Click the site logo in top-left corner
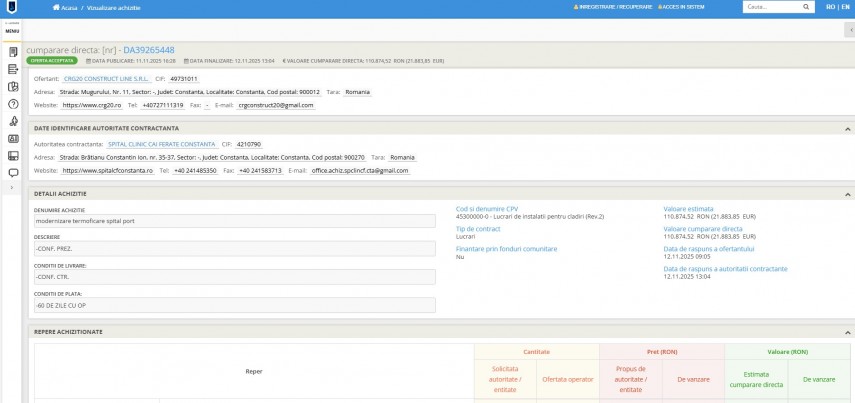 pos(12,8)
